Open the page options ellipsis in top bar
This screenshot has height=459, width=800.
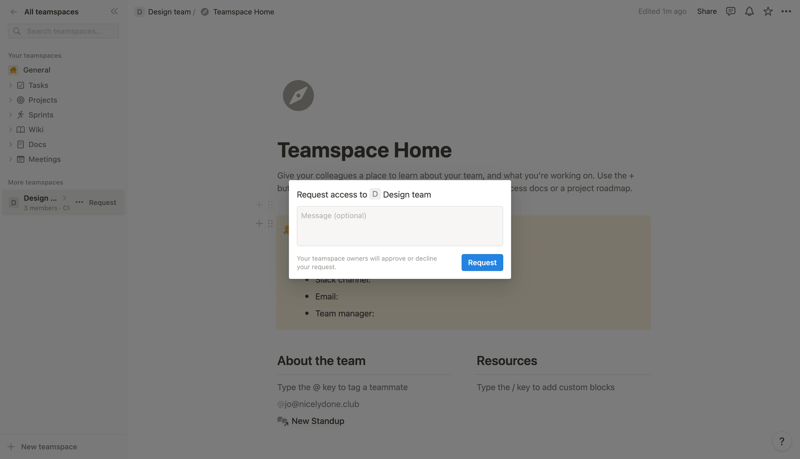pos(786,11)
